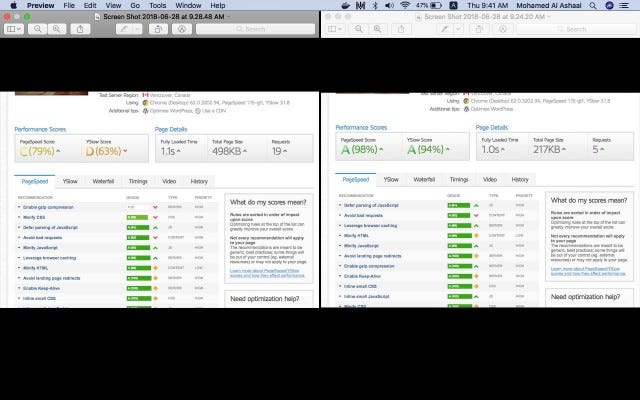Click the Thu 9:41 AM clock
Viewport: 640px width, 400px height.
click(487, 5)
